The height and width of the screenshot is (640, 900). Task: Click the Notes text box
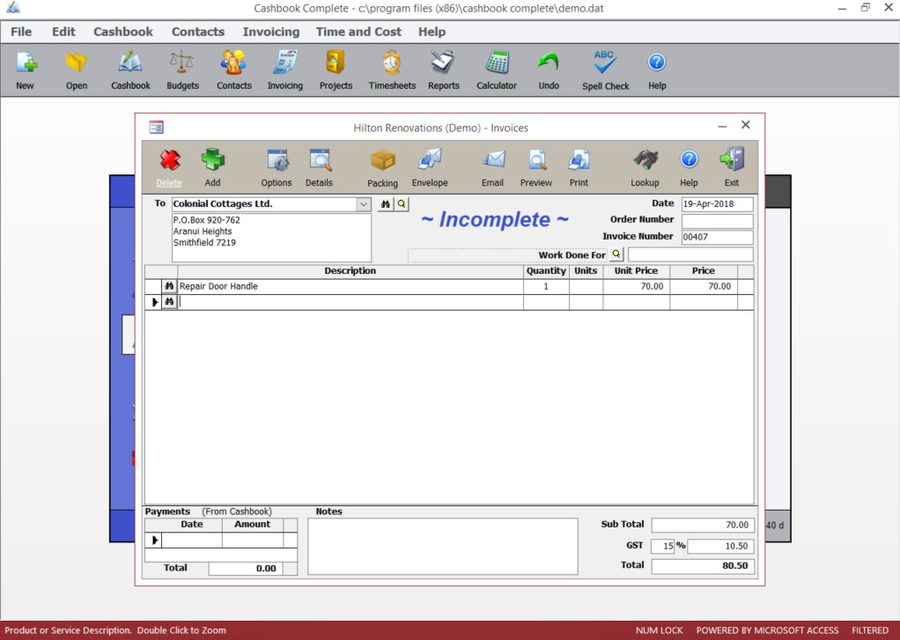tap(443, 546)
